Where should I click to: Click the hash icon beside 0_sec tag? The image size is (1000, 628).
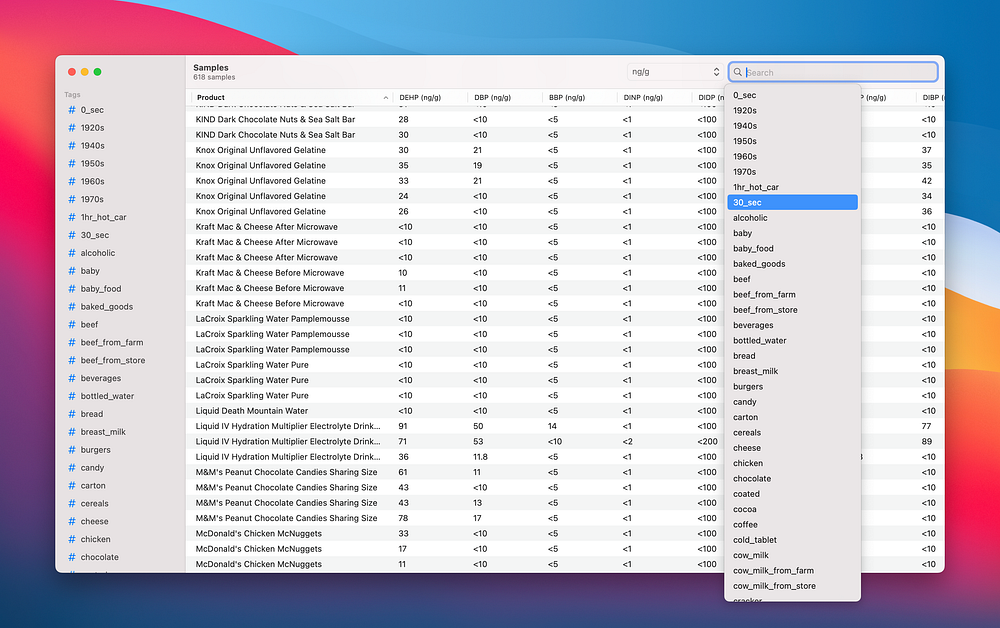pos(72,110)
